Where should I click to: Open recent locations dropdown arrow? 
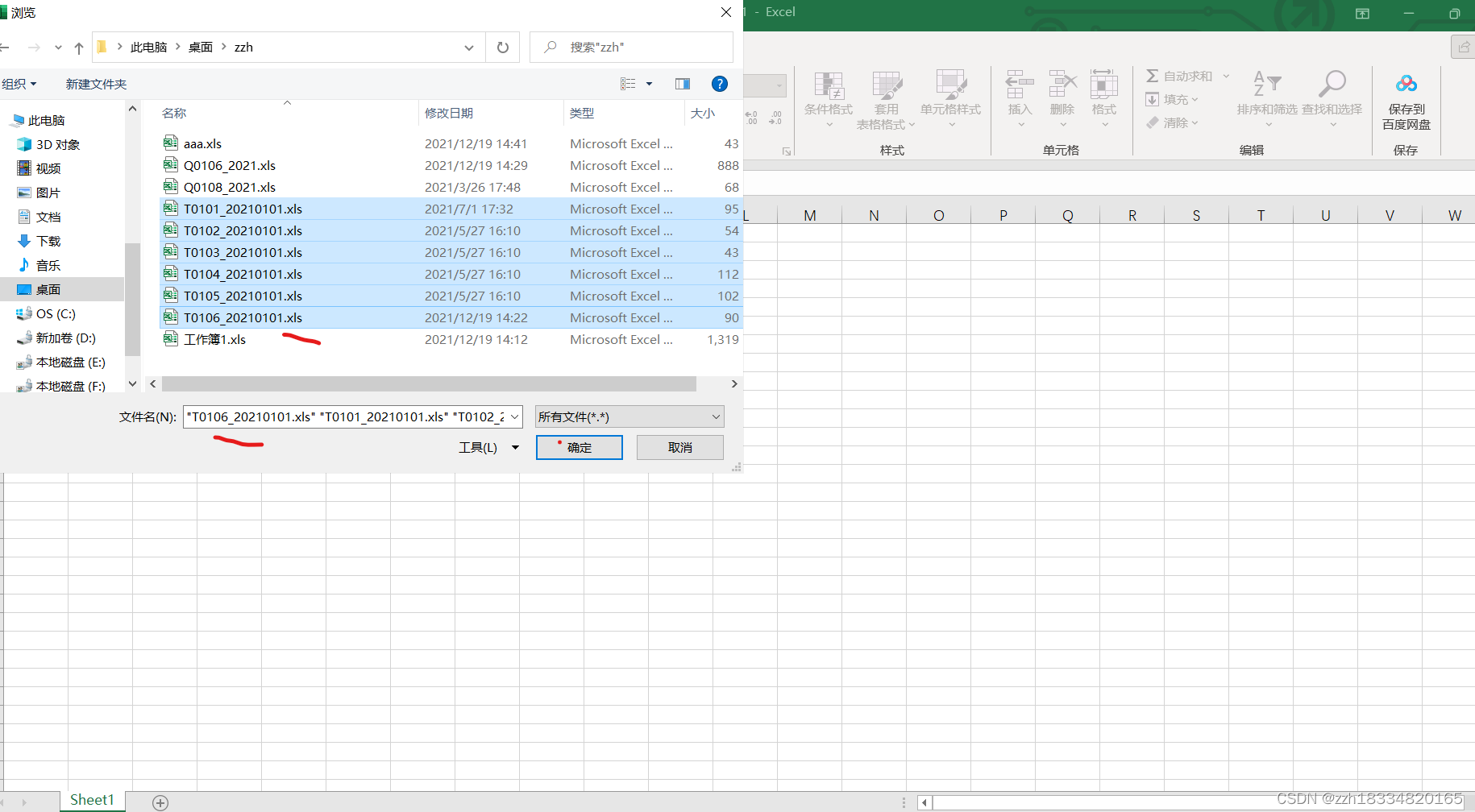[58, 48]
